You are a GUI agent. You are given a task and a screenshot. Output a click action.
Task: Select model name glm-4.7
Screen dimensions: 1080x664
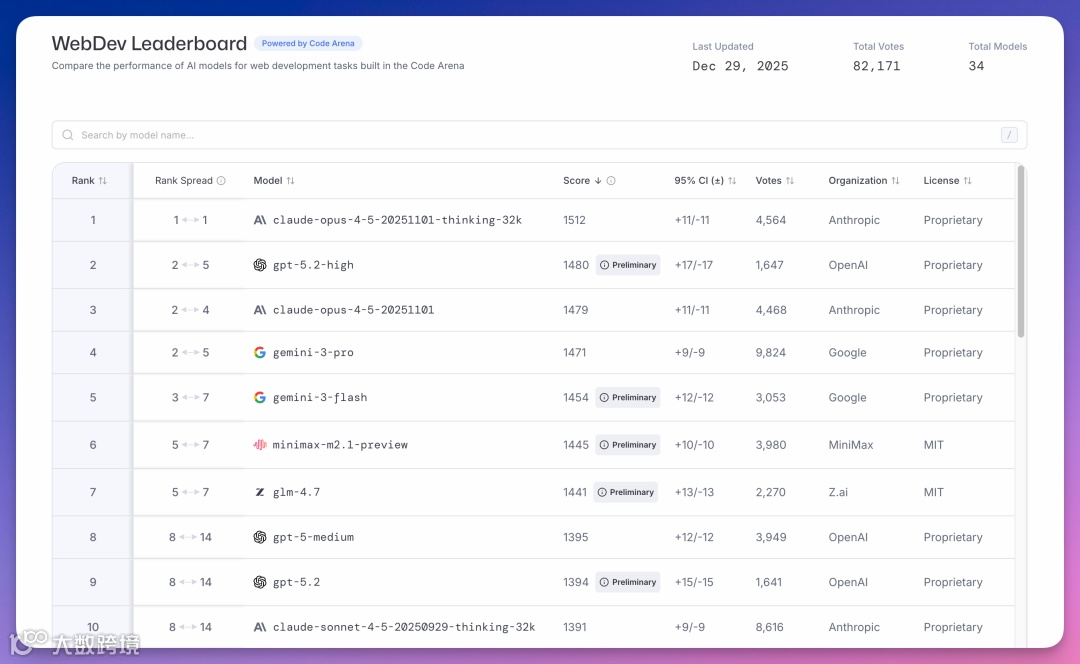[296, 492]
